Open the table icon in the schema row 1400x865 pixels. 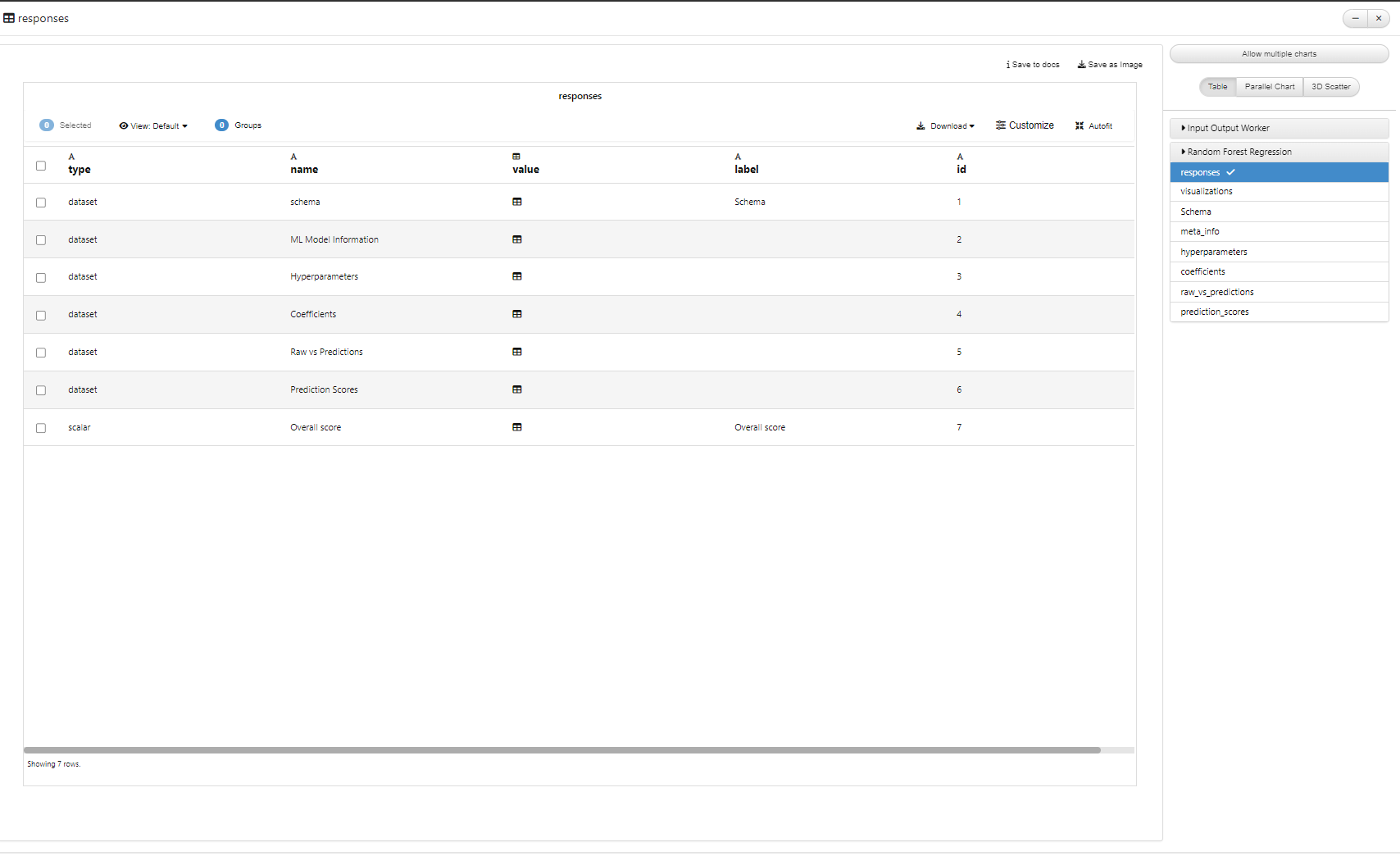click(517, 202)
